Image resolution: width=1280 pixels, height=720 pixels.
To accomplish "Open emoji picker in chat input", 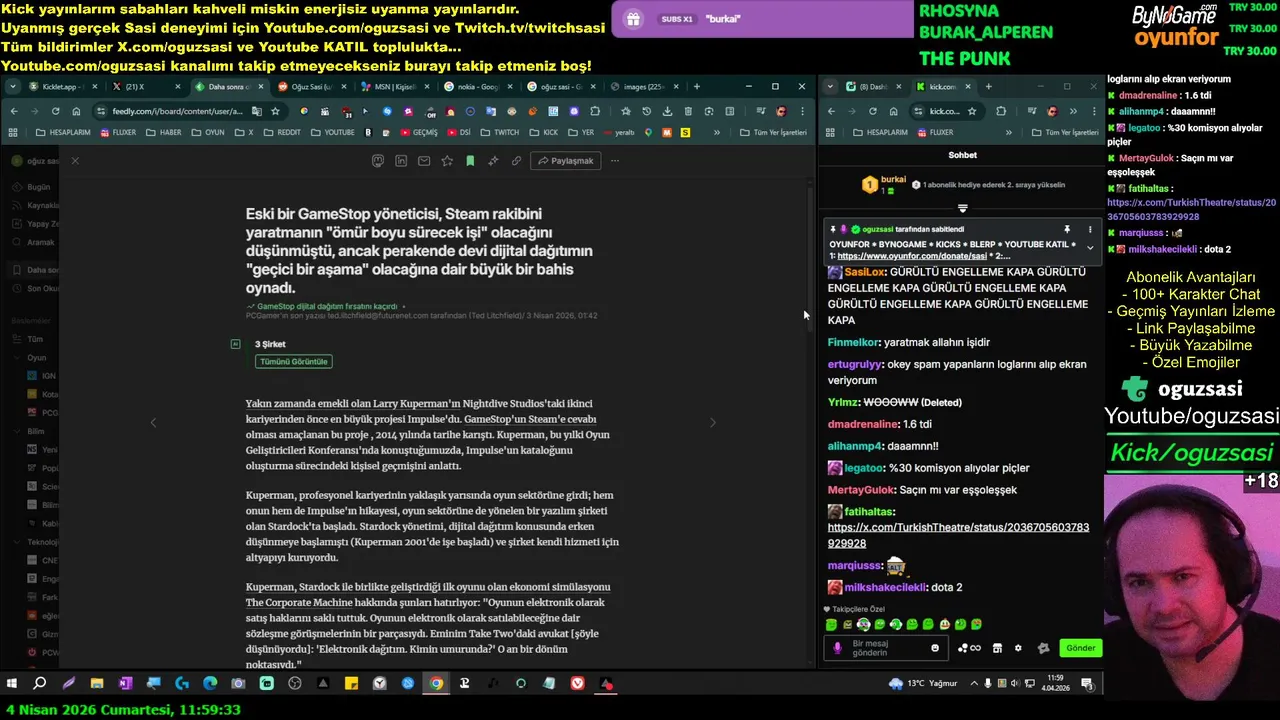I will [x=935, y=648].
